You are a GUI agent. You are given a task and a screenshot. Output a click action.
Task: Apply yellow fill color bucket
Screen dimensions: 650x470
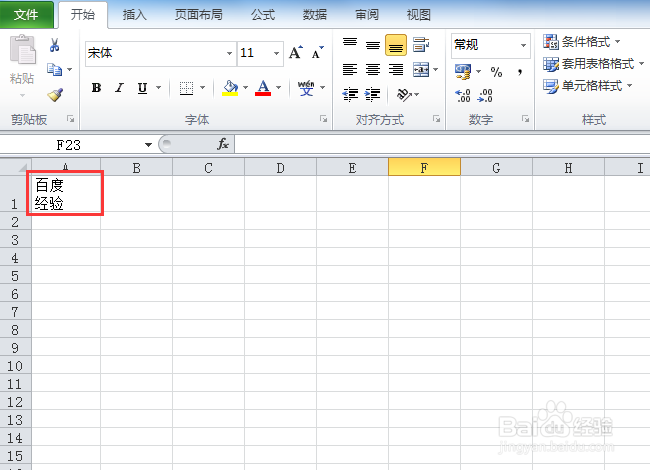click(230, 88)
